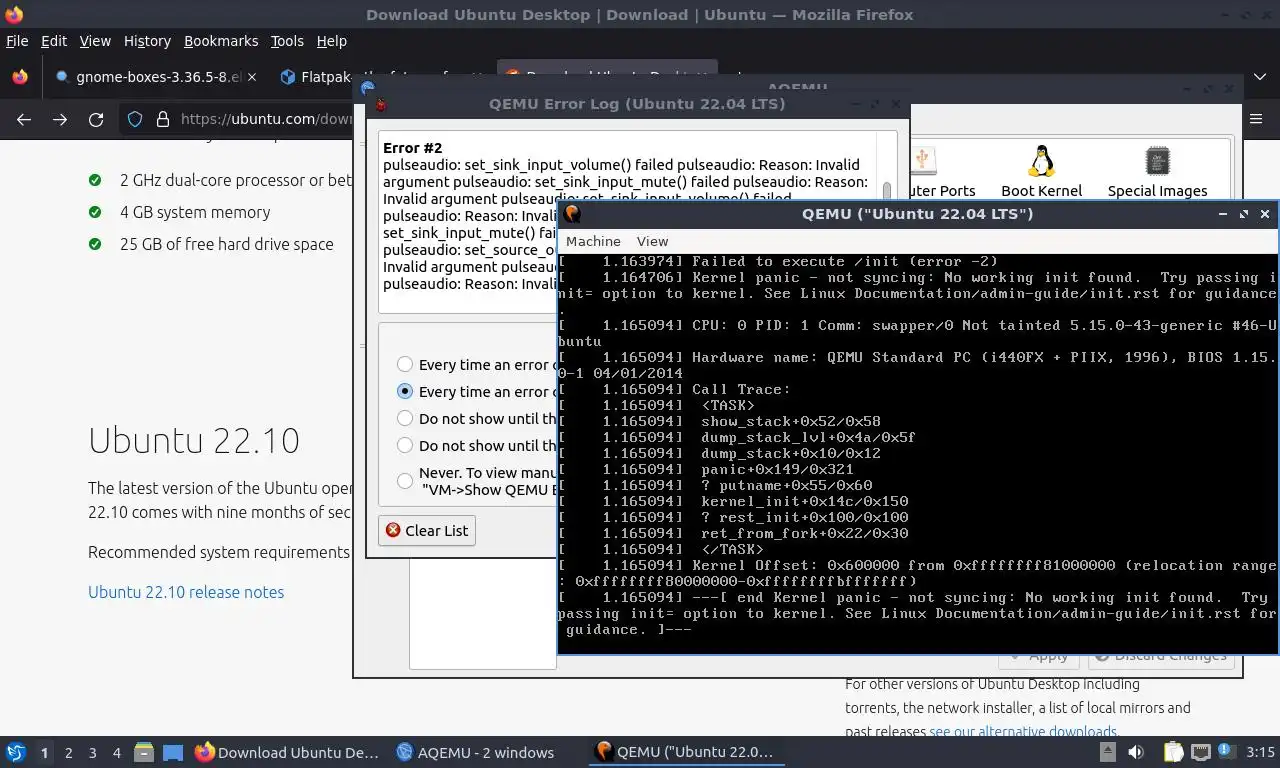Choose the first "Do not show until" radio option

(405, 419)
